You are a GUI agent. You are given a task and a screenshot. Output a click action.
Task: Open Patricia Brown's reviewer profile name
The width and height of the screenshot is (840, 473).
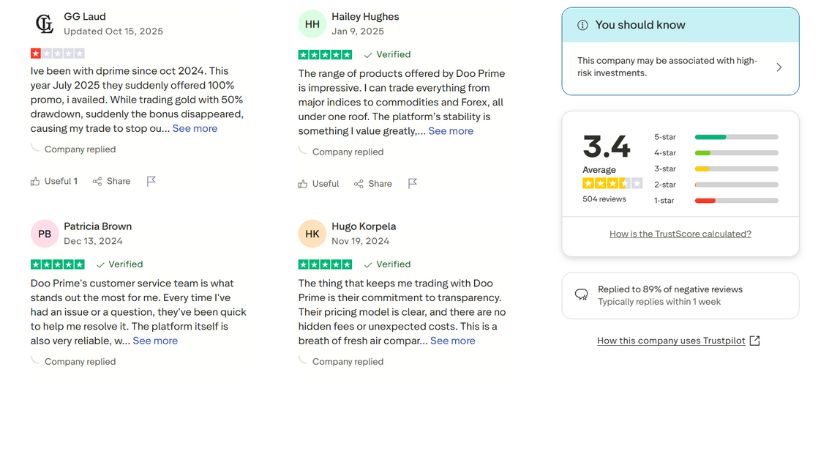(98, 226)
